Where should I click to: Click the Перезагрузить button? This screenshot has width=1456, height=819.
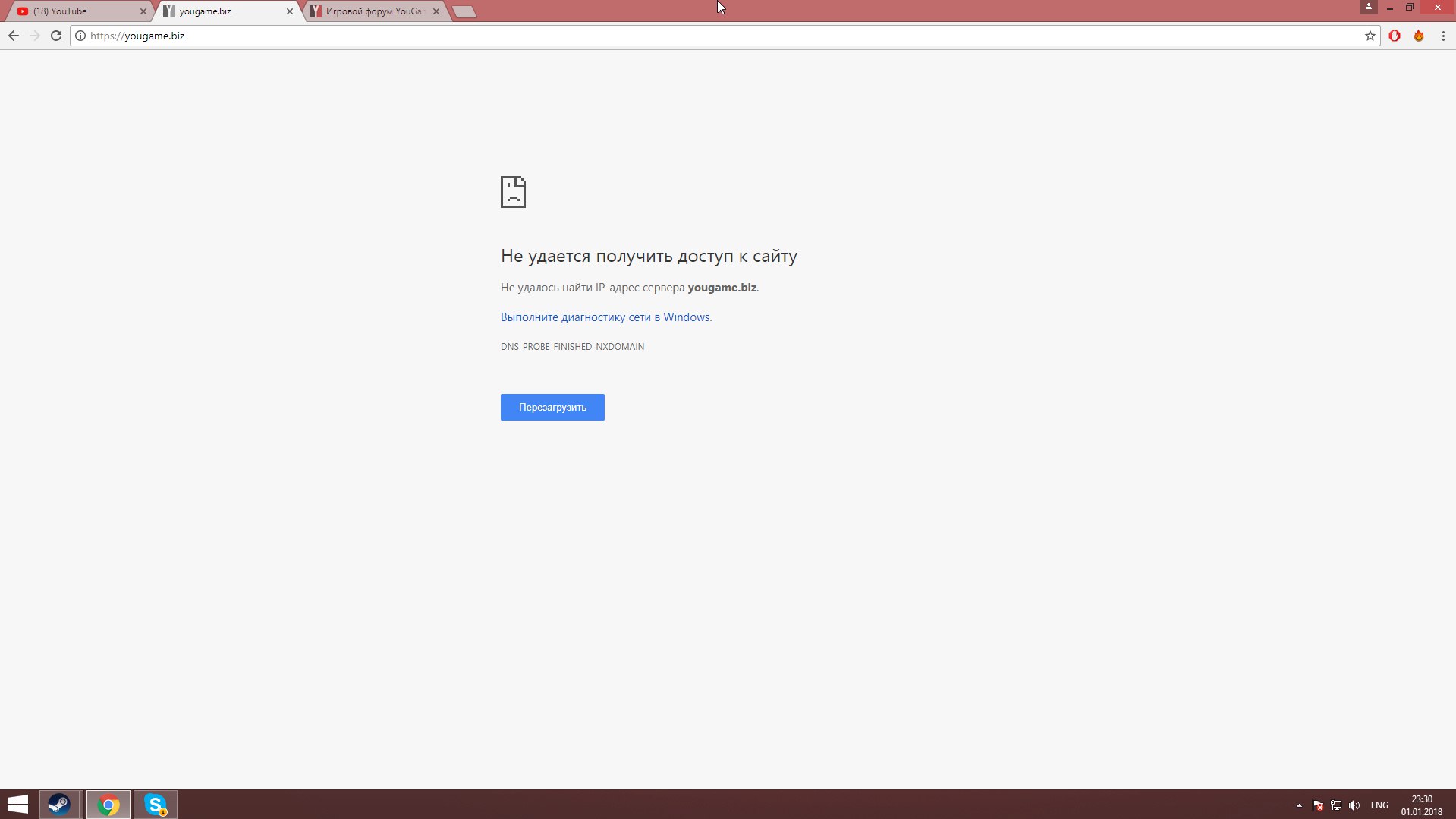(x=552, y=407)
